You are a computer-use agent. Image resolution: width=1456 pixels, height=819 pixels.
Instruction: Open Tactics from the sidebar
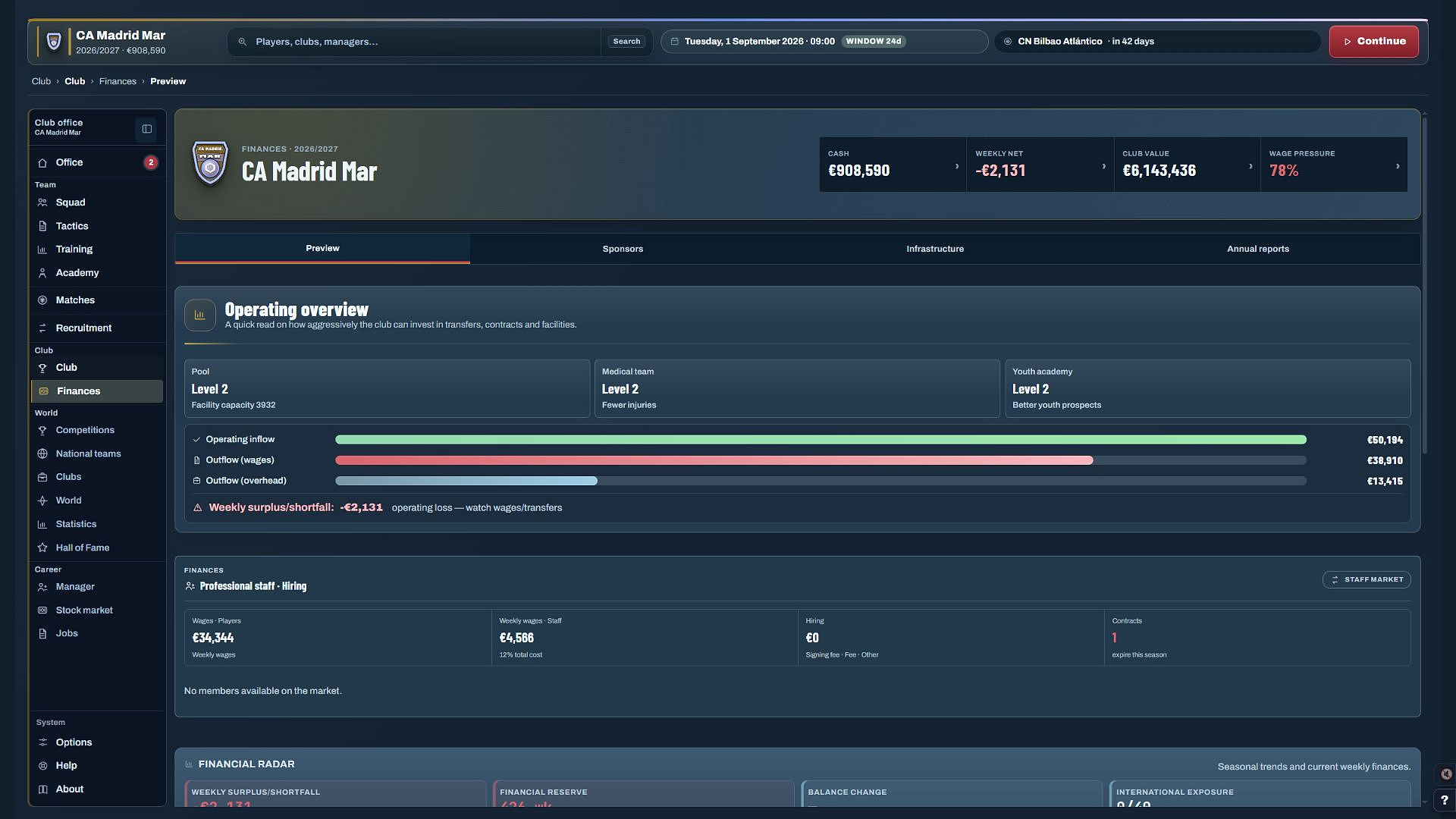coord(97,226)
